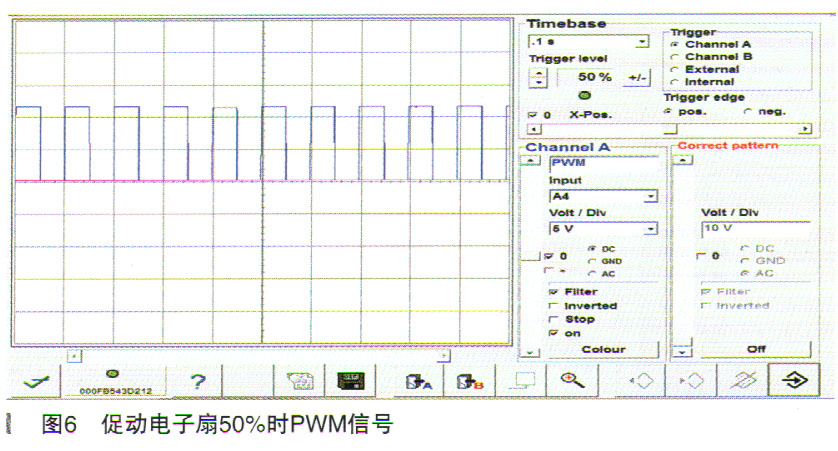Screen dimensions: 838x451
Task: Select the channel B cursor icon
Action: click(x=469, y=380)
